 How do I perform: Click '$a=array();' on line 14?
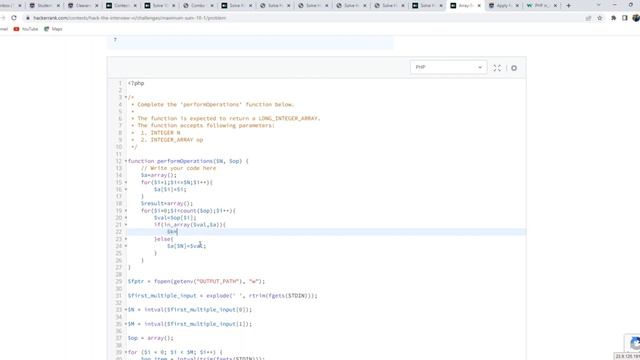(x=159, y=175)
